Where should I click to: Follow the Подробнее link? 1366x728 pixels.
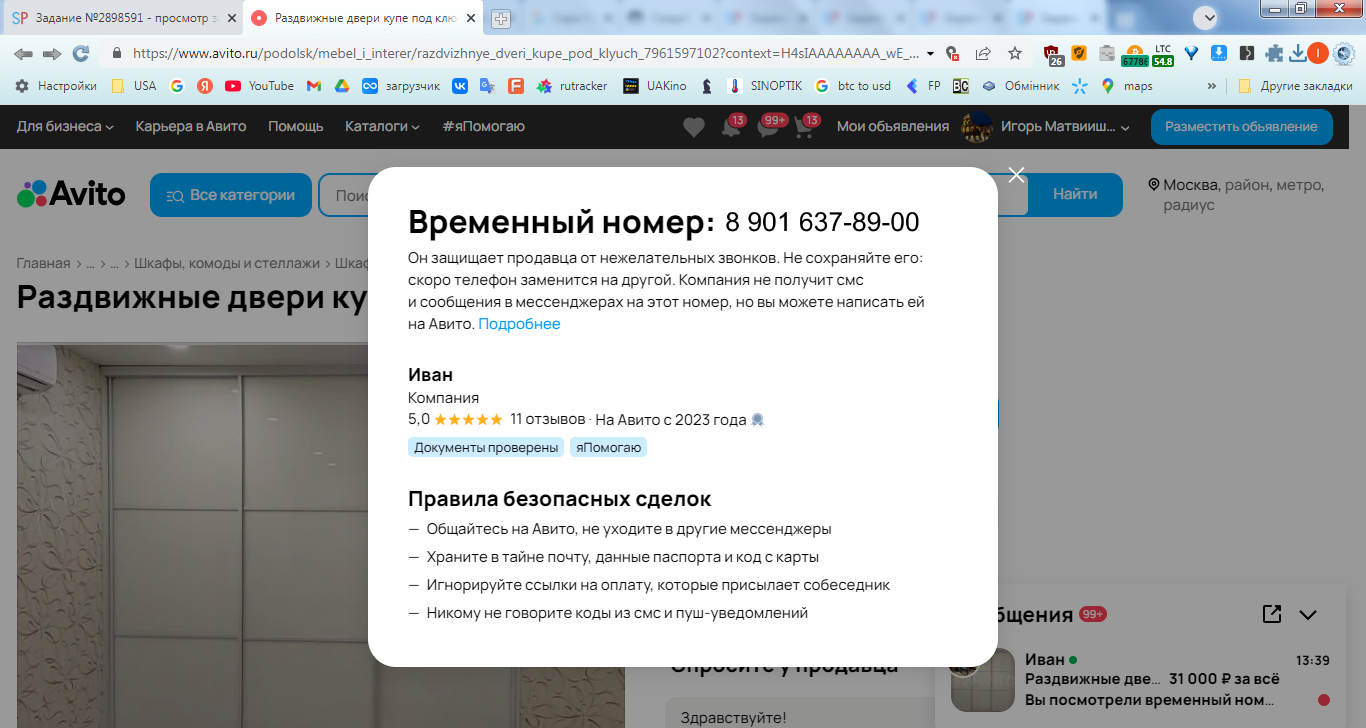(x=520, y=324)
